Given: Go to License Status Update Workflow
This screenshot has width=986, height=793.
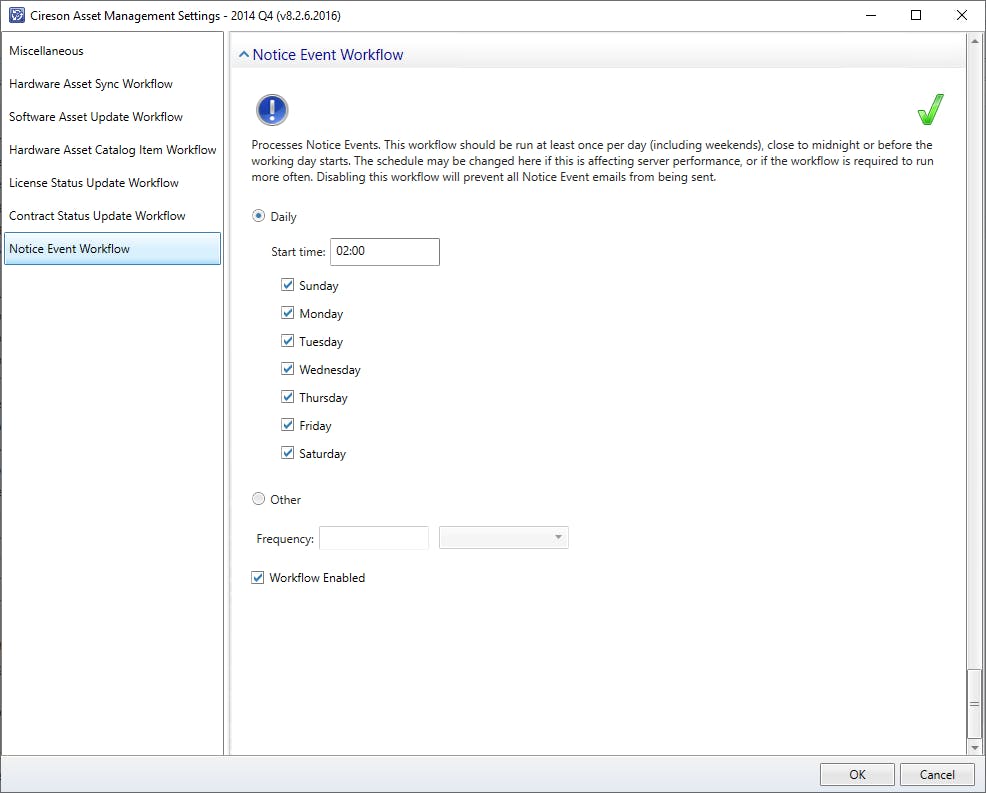Looking at the screenshot, I should (94, 183).
